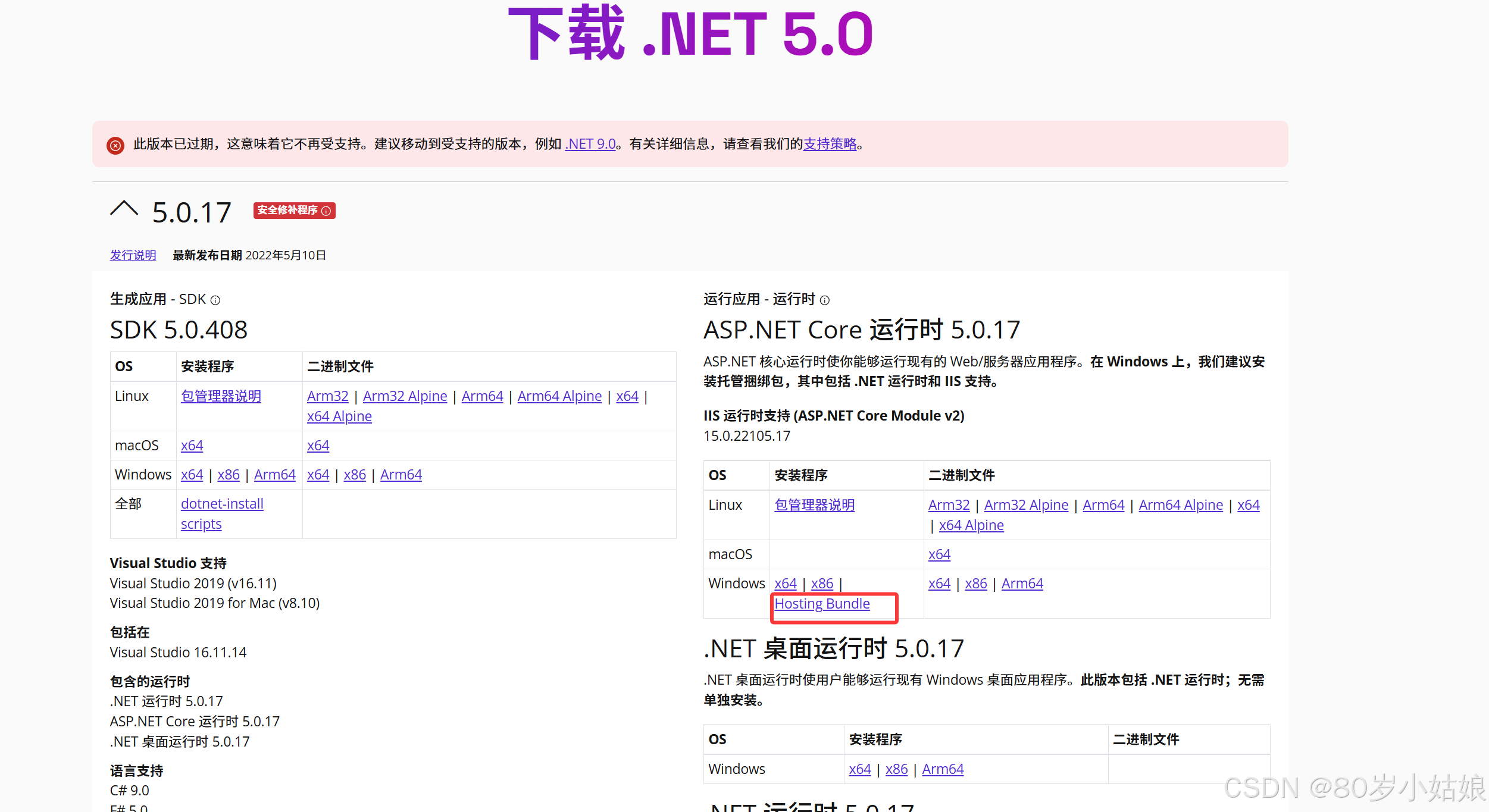Download ASP.NET Core macOS x64 binary
This screenshot has width=1489, height=812.
939,554
